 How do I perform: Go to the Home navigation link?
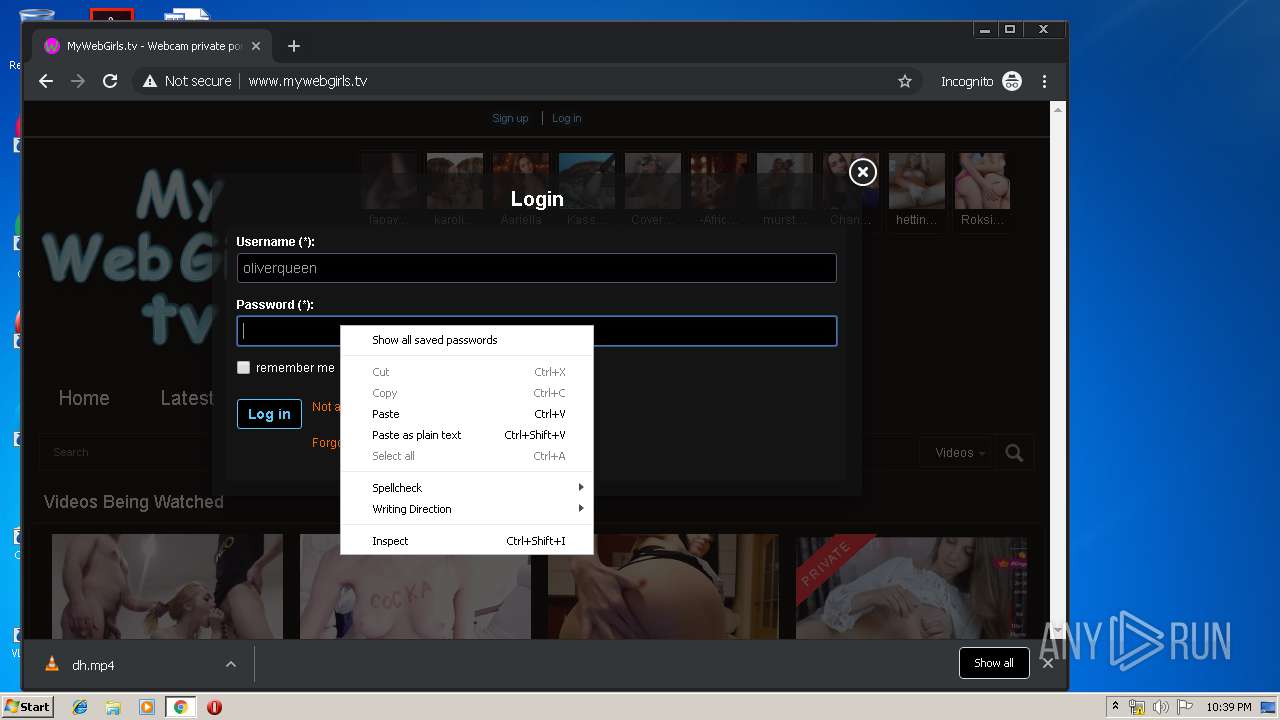click(x=84, y=398)
